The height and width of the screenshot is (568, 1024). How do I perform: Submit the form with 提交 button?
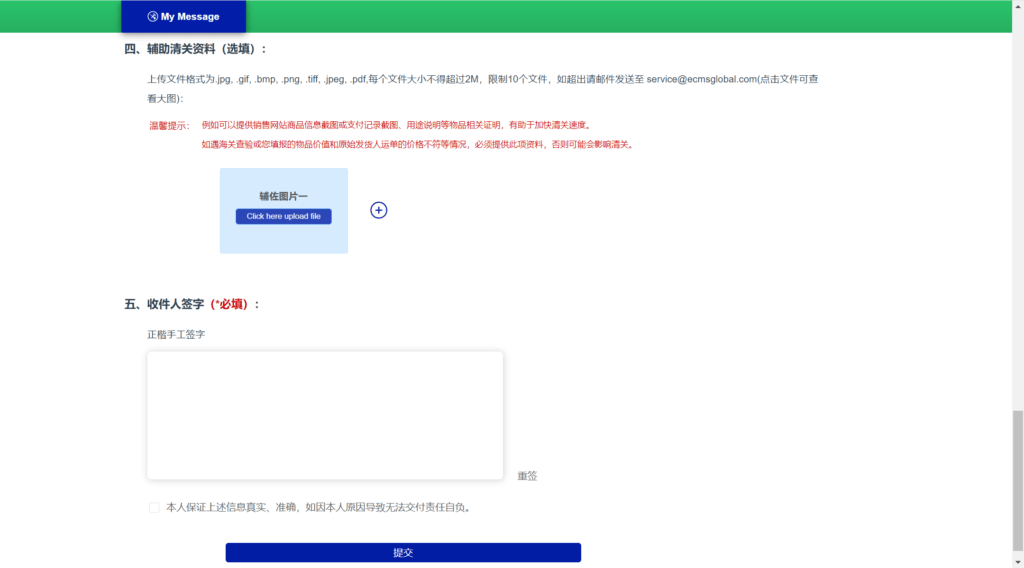tap(403, 552)
